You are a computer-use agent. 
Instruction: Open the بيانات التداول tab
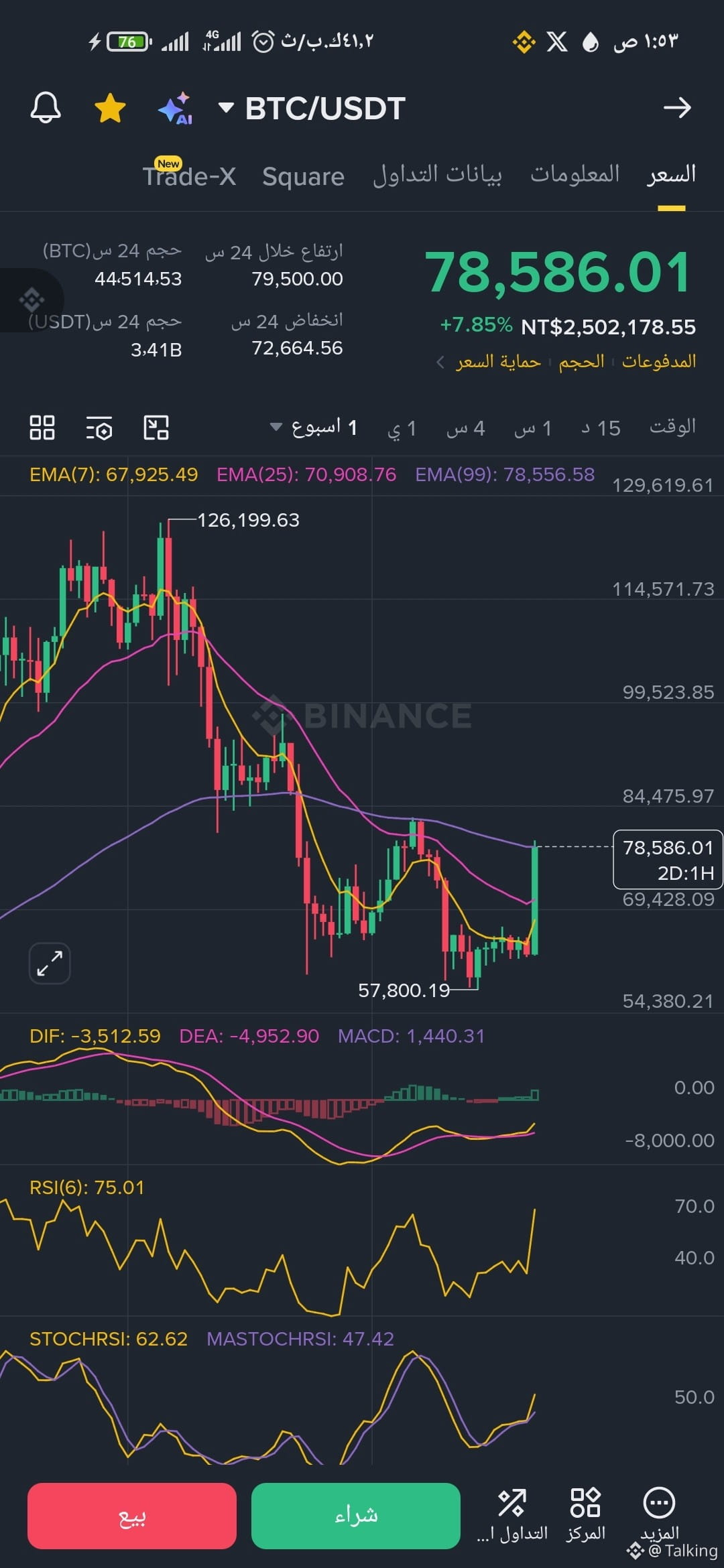coord(437,175)
